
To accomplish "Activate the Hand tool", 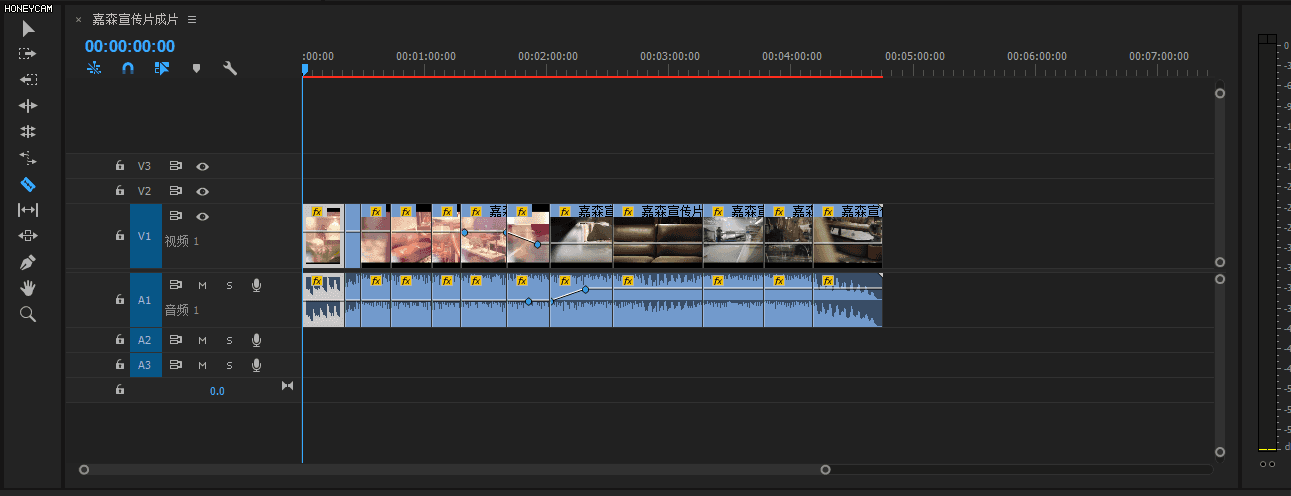I will 28,288.
